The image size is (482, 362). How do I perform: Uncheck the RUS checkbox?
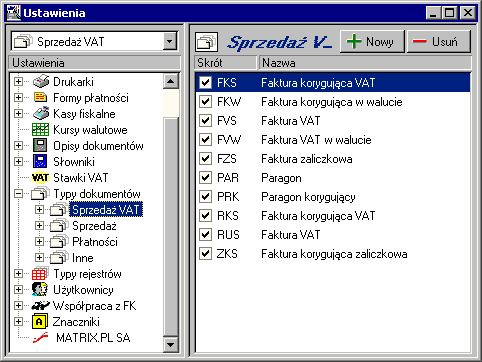point(205,235)
